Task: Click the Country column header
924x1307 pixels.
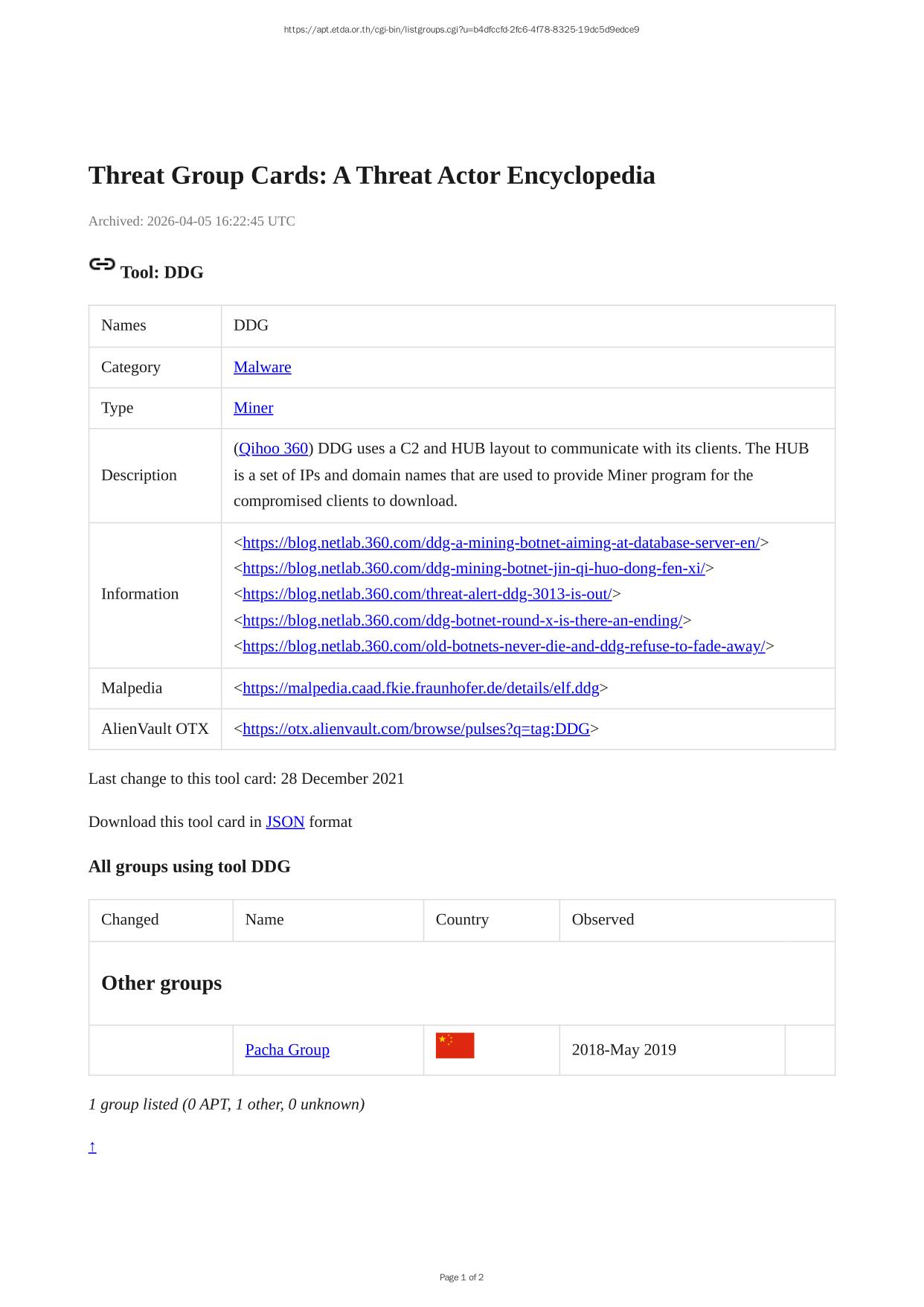Action: [x=462, y=919]
